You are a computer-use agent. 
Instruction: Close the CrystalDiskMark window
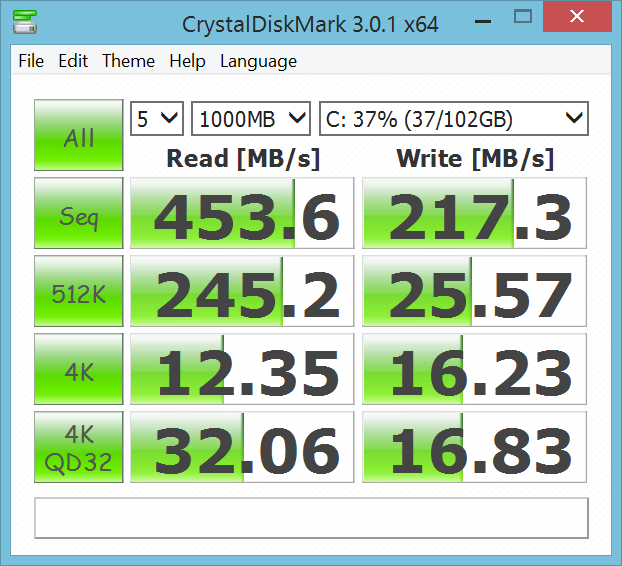point(577,17)
